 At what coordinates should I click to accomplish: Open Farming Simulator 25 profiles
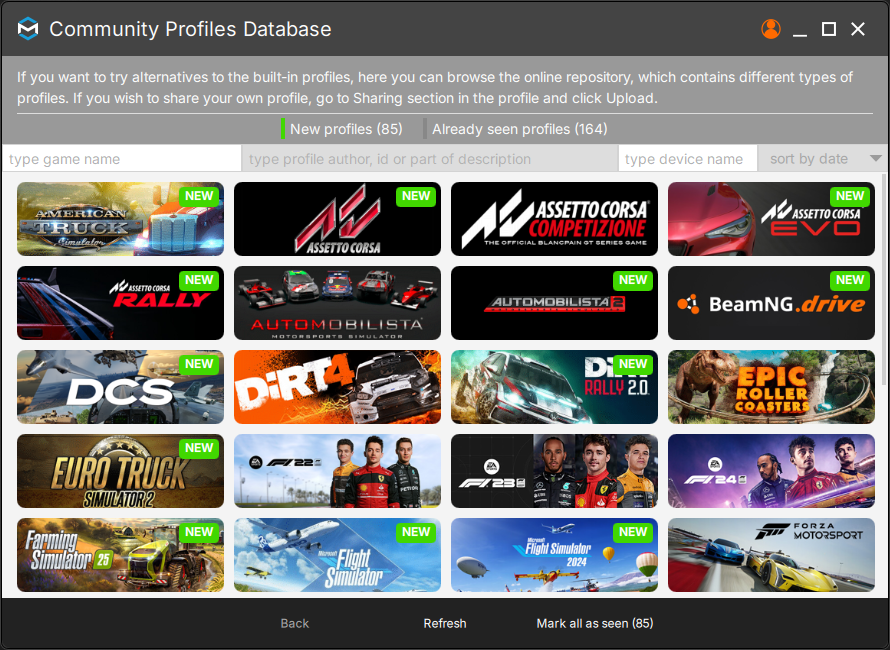(x=120, y=555)
